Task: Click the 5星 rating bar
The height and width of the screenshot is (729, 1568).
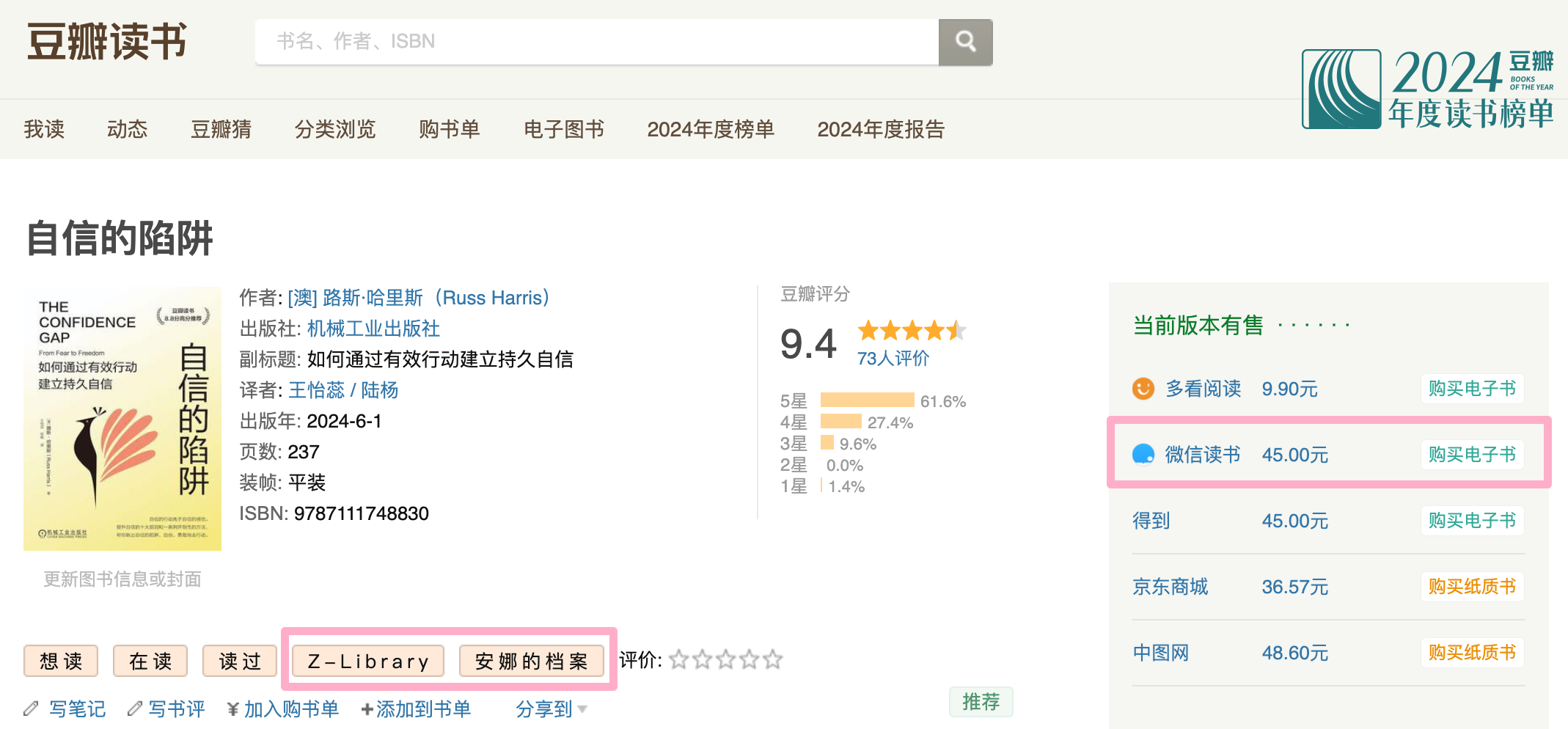Action: click(x=868, y=400)
